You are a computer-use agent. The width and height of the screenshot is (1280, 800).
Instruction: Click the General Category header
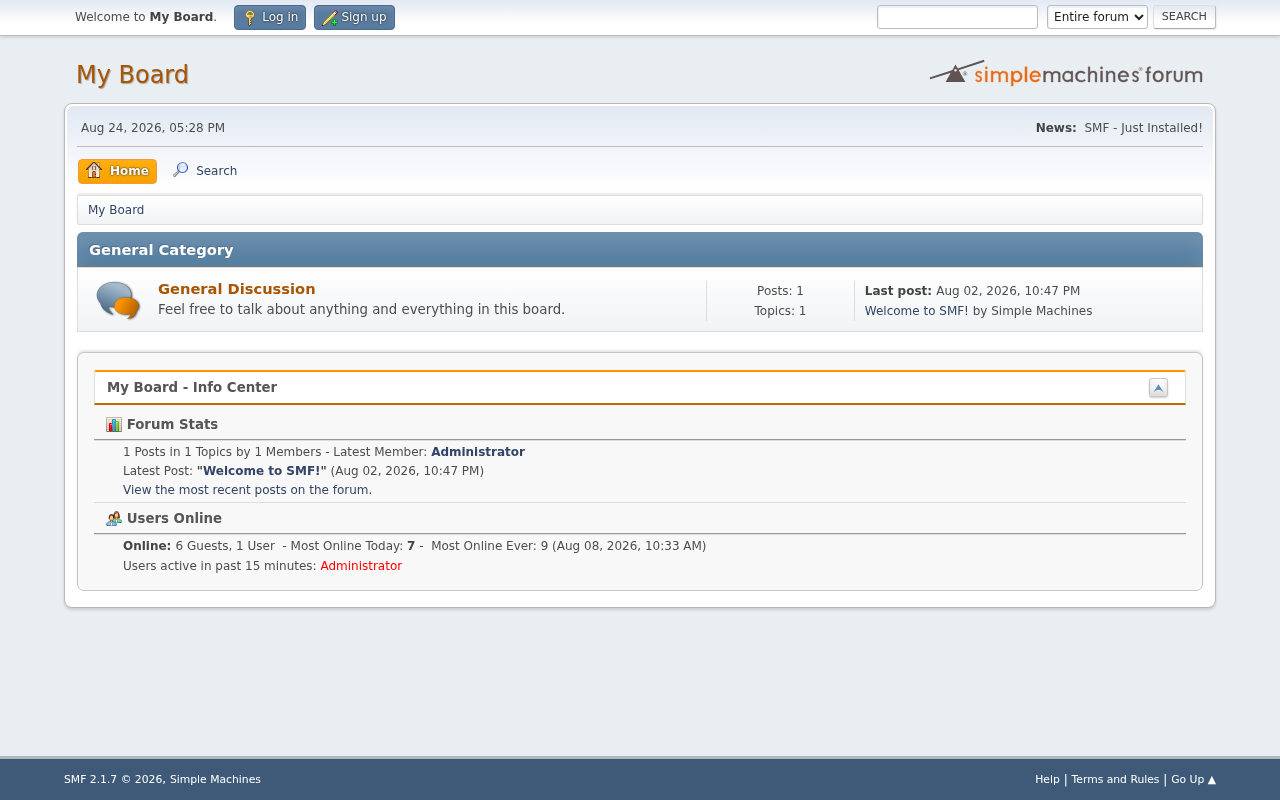pyautogui.click(x=640, y=250)
